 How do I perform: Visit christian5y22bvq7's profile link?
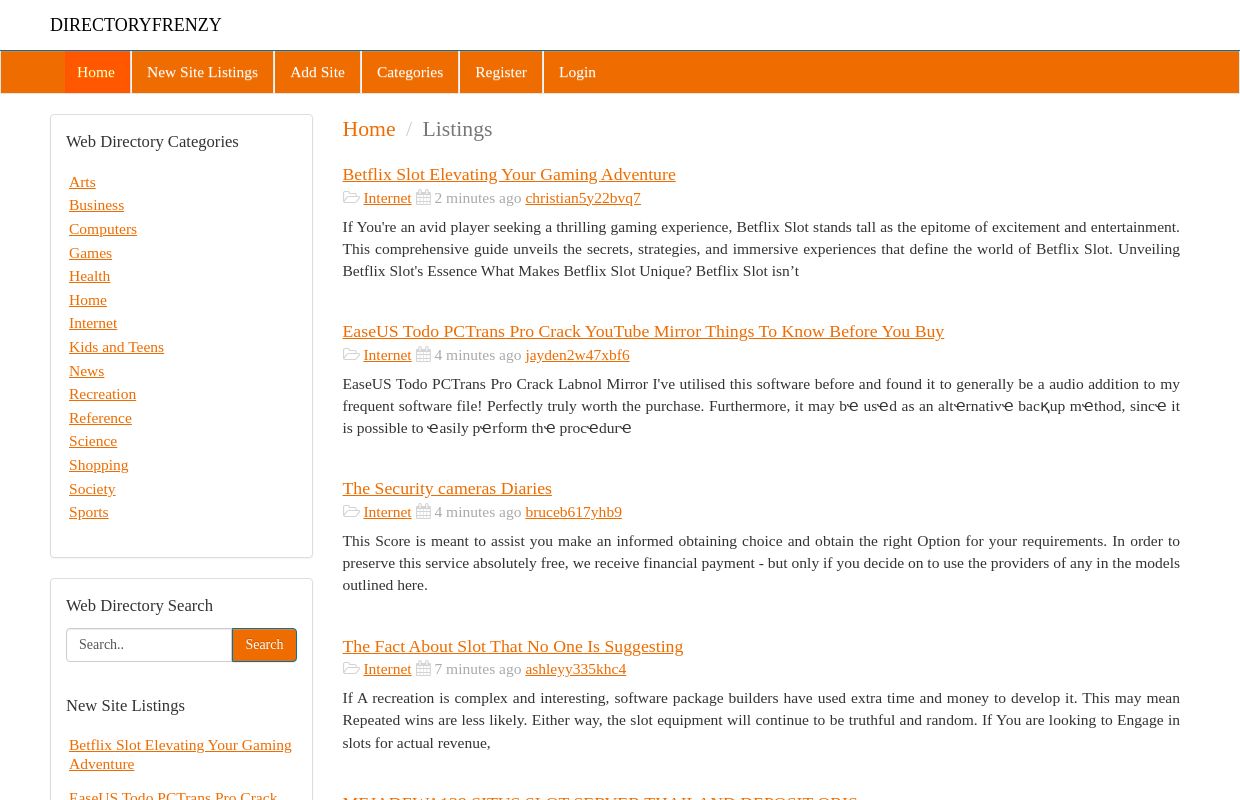pos(583,197)
